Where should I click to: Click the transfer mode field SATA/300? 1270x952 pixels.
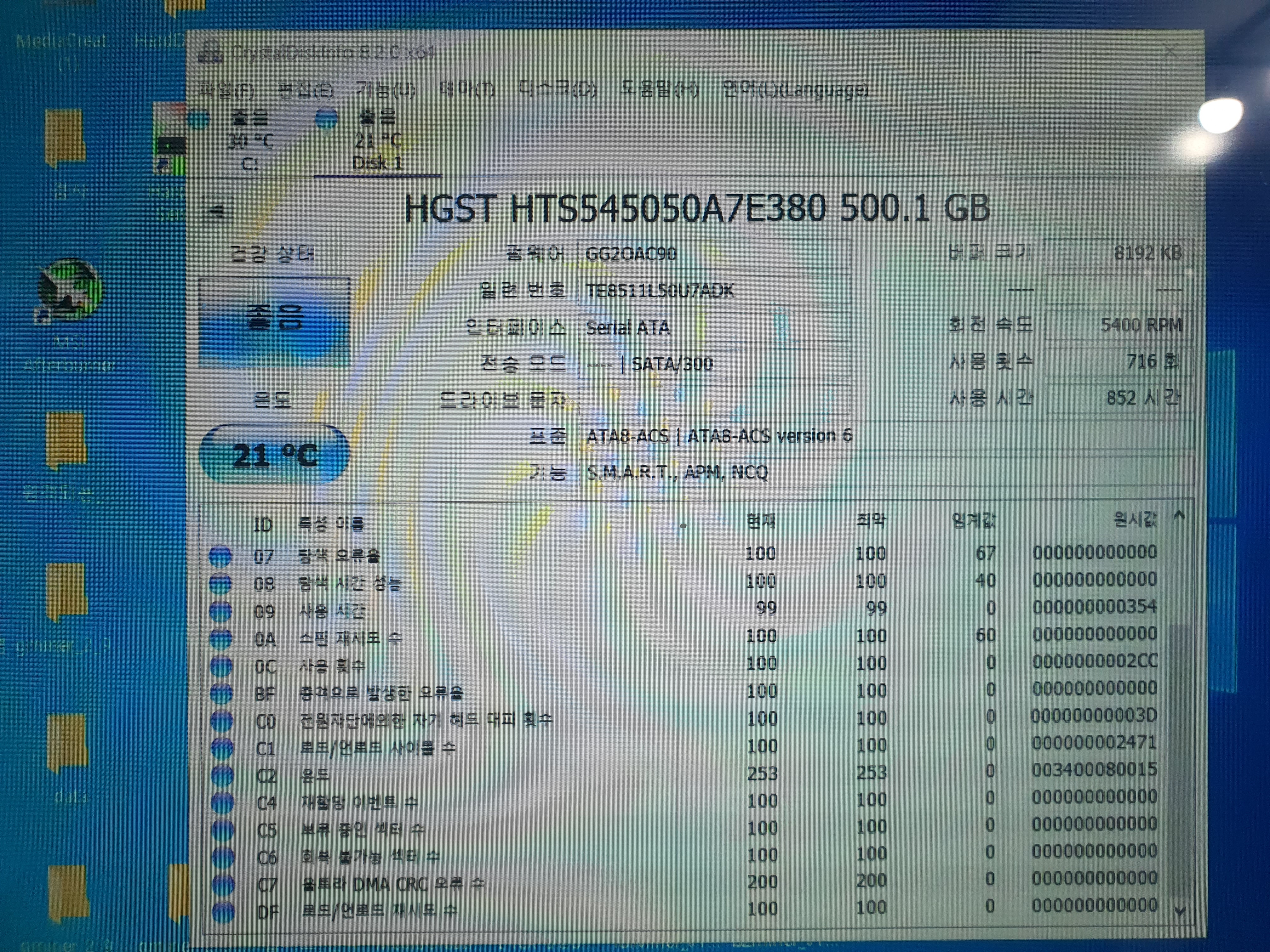click(714, 364)
